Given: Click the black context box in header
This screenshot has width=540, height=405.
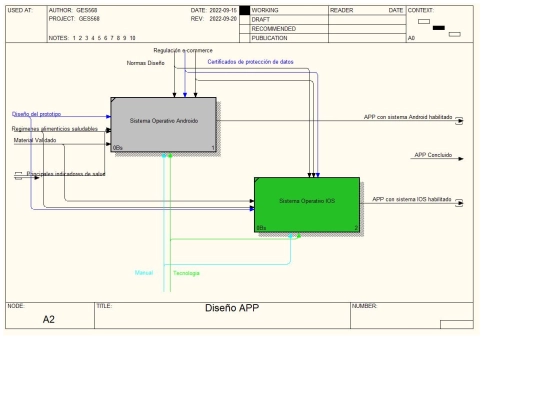Looking at the screenshot, I should (x=438, y=28).
